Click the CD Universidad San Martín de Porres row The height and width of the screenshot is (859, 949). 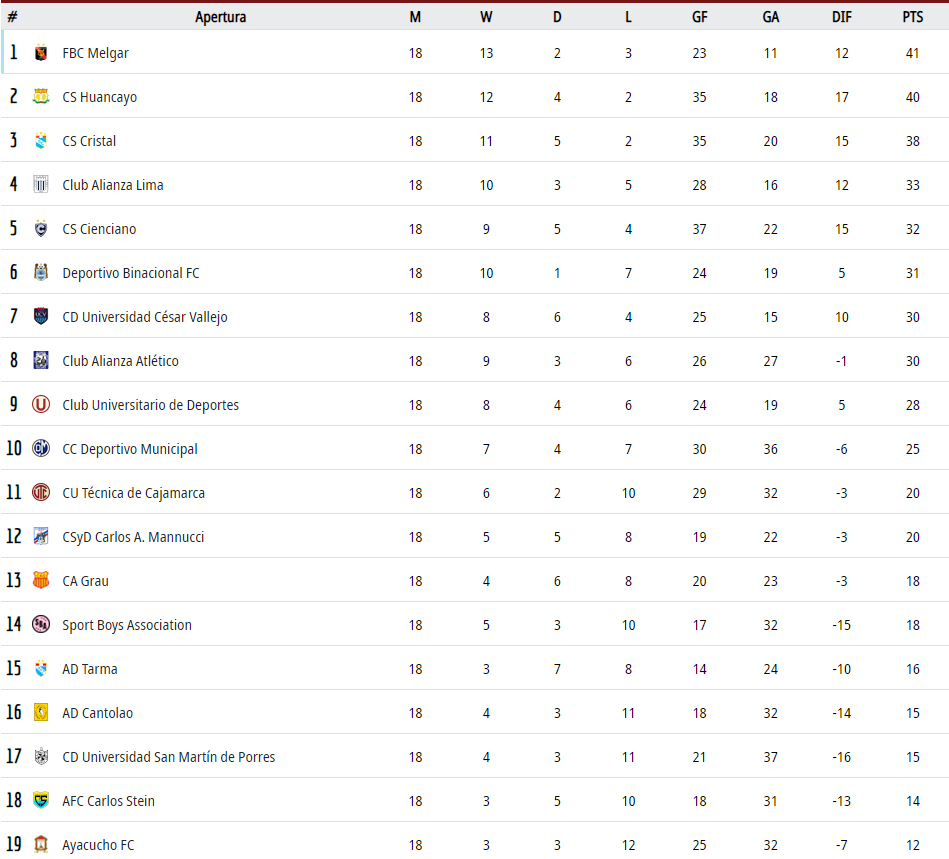point(474,756)
